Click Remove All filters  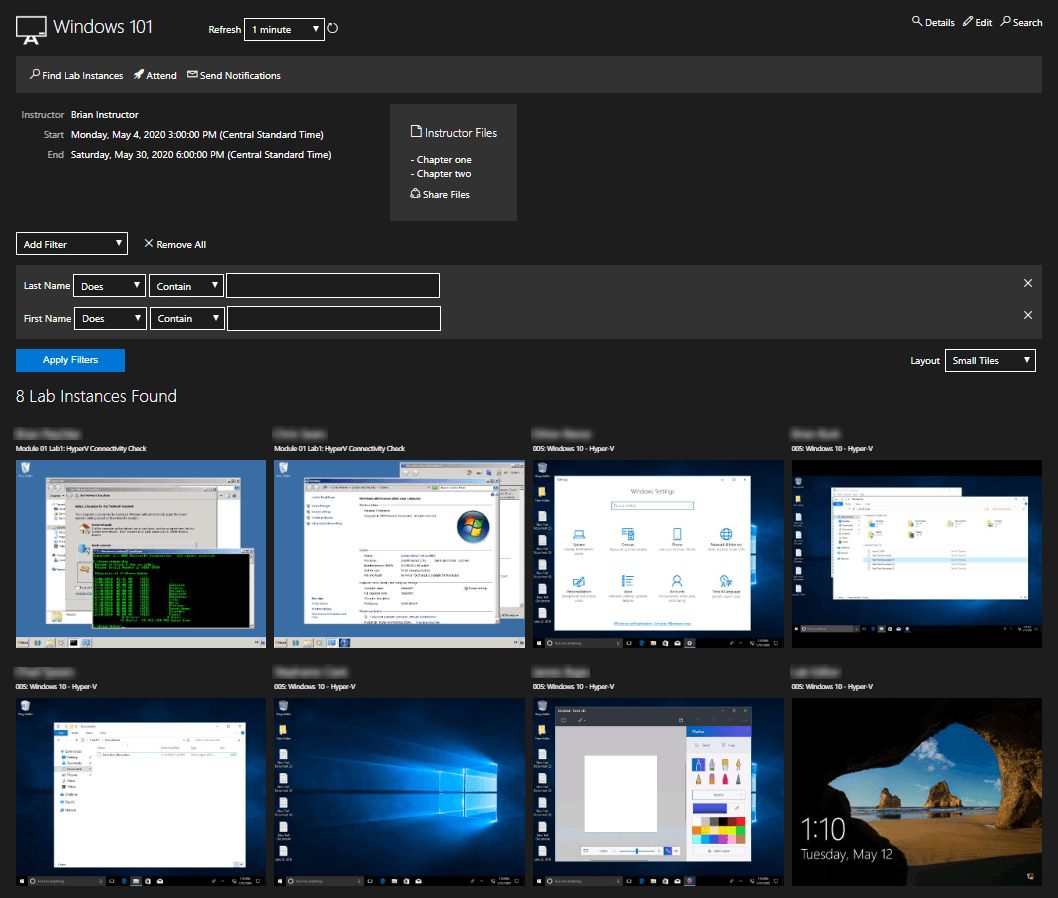pos(175,244)
